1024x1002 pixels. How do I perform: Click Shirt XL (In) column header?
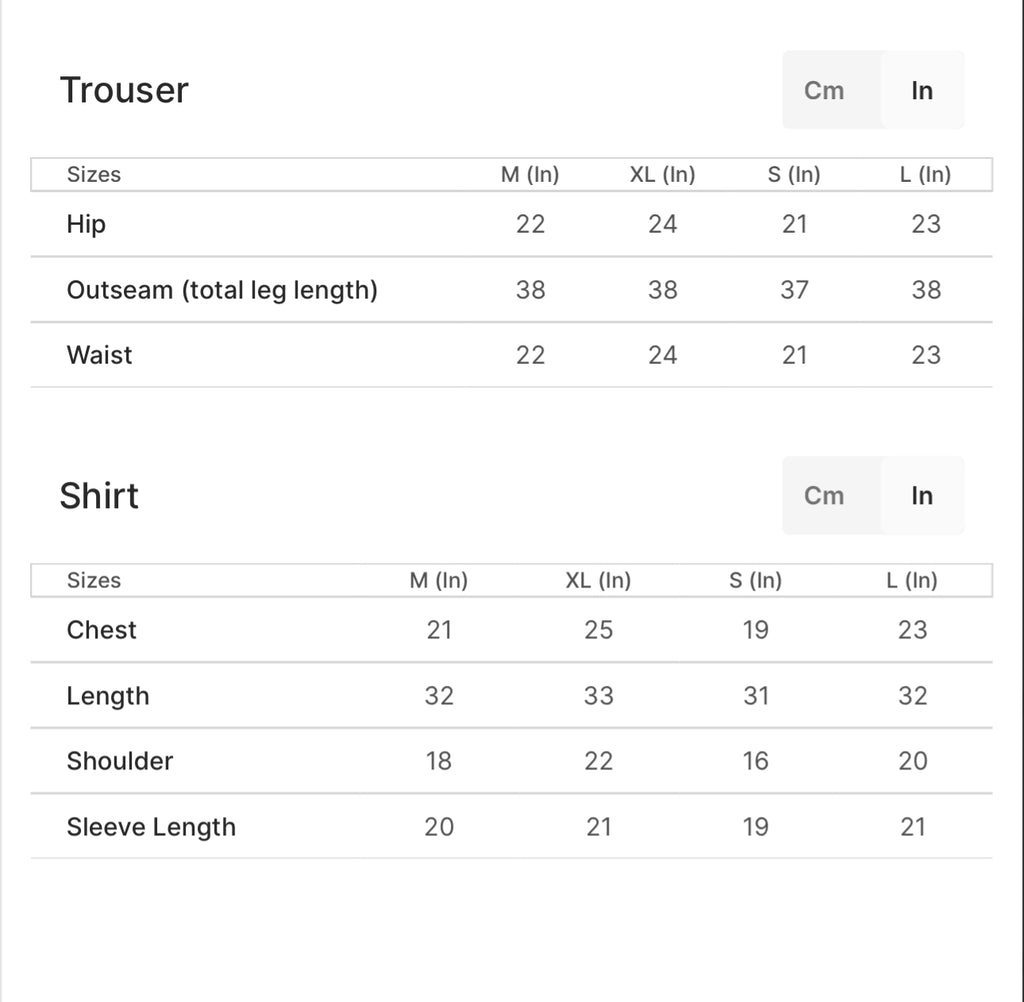598,580
